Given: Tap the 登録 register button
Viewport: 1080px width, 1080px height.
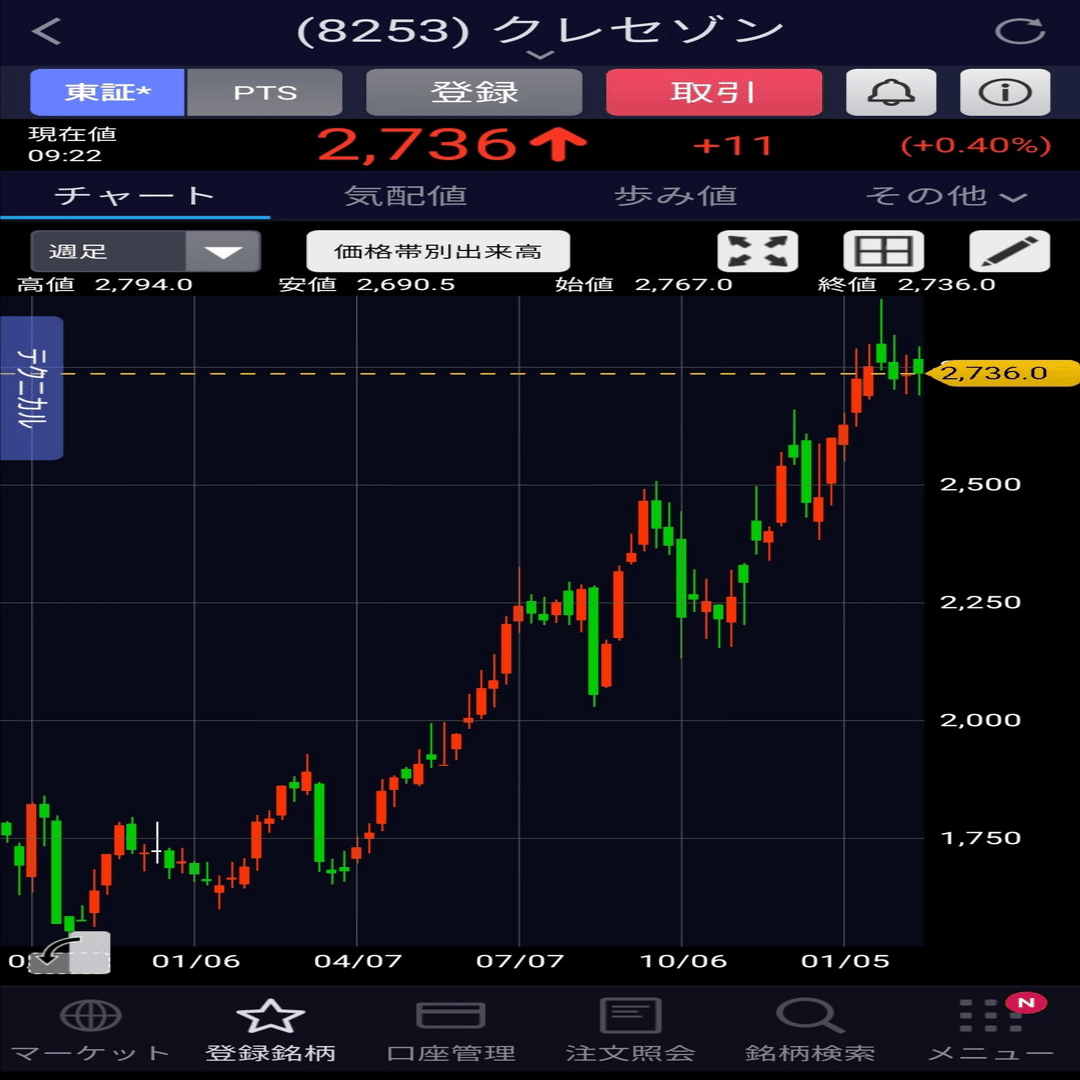Looking at the screenshot, I should coord(474,92).
